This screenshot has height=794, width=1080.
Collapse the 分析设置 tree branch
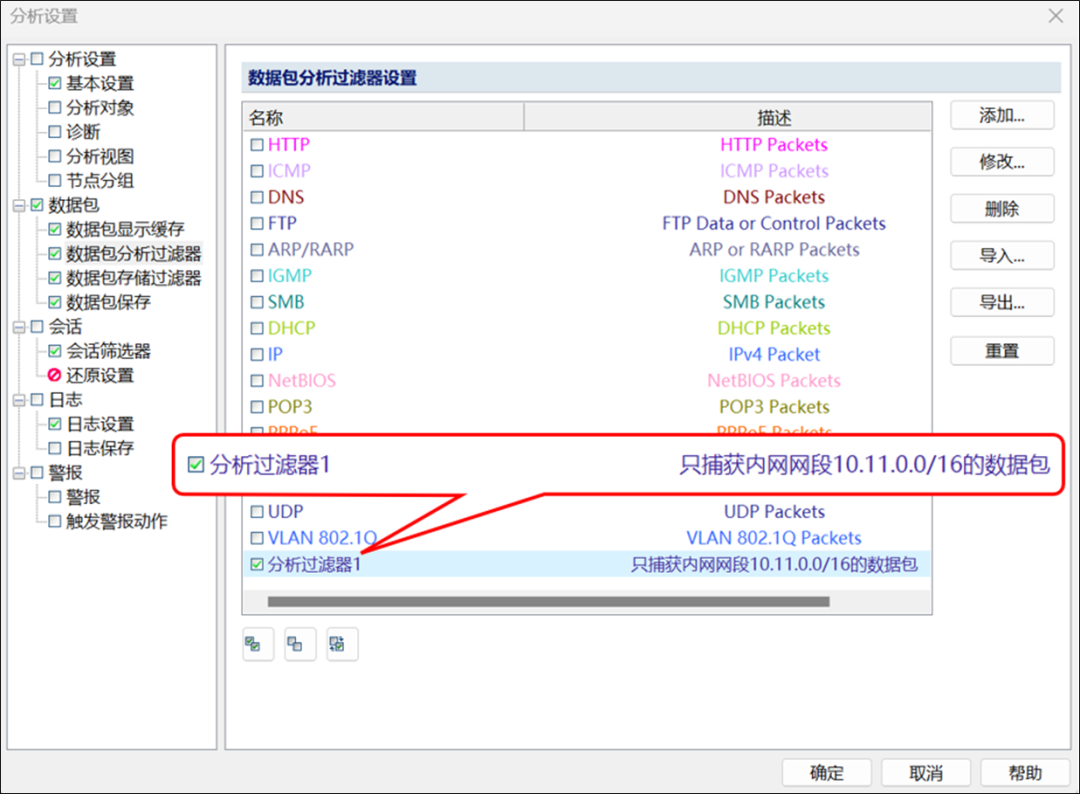point(19,59)
